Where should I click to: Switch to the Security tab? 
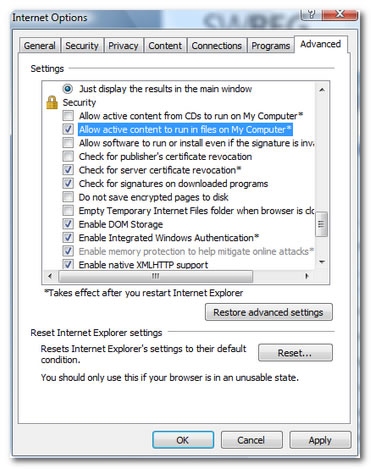click(x=82, y=46)
